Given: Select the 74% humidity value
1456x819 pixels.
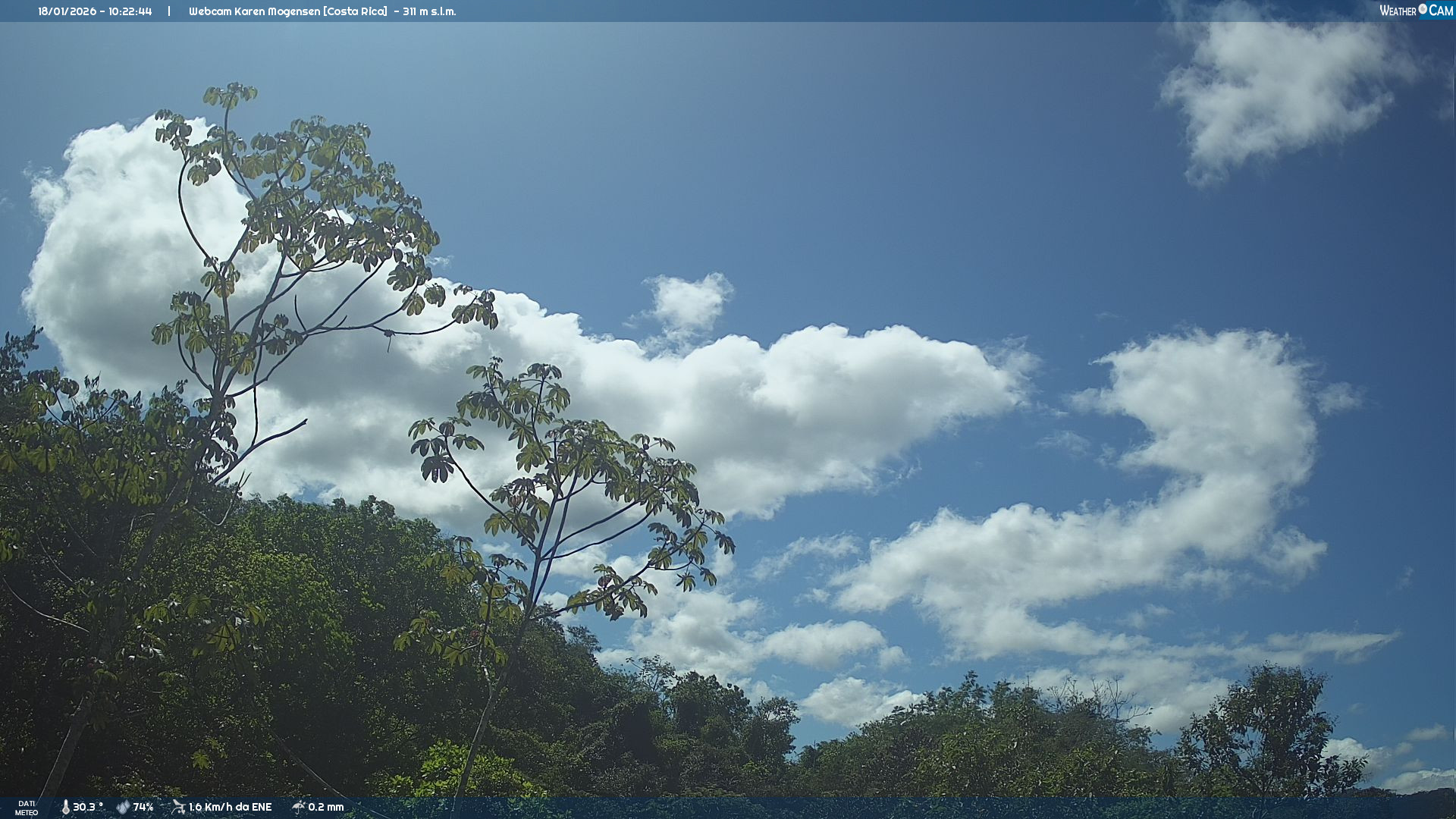Looking at the screenshot, I should coord(143,807).
